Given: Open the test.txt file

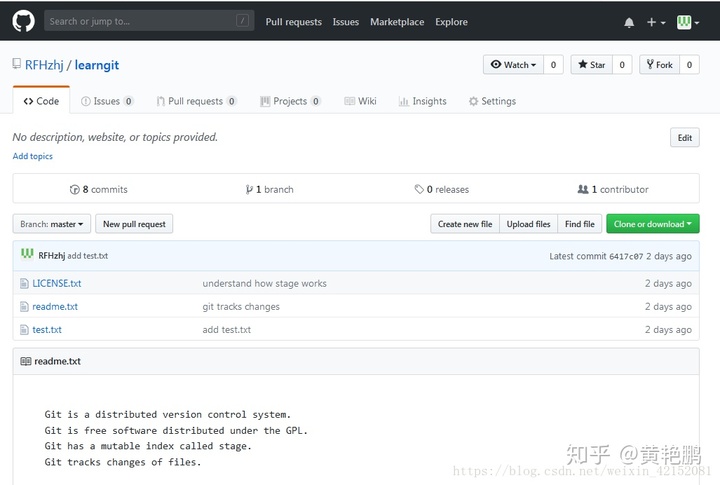Looking at the screenshot, I should pyautogui.click(x=47, y=329).
